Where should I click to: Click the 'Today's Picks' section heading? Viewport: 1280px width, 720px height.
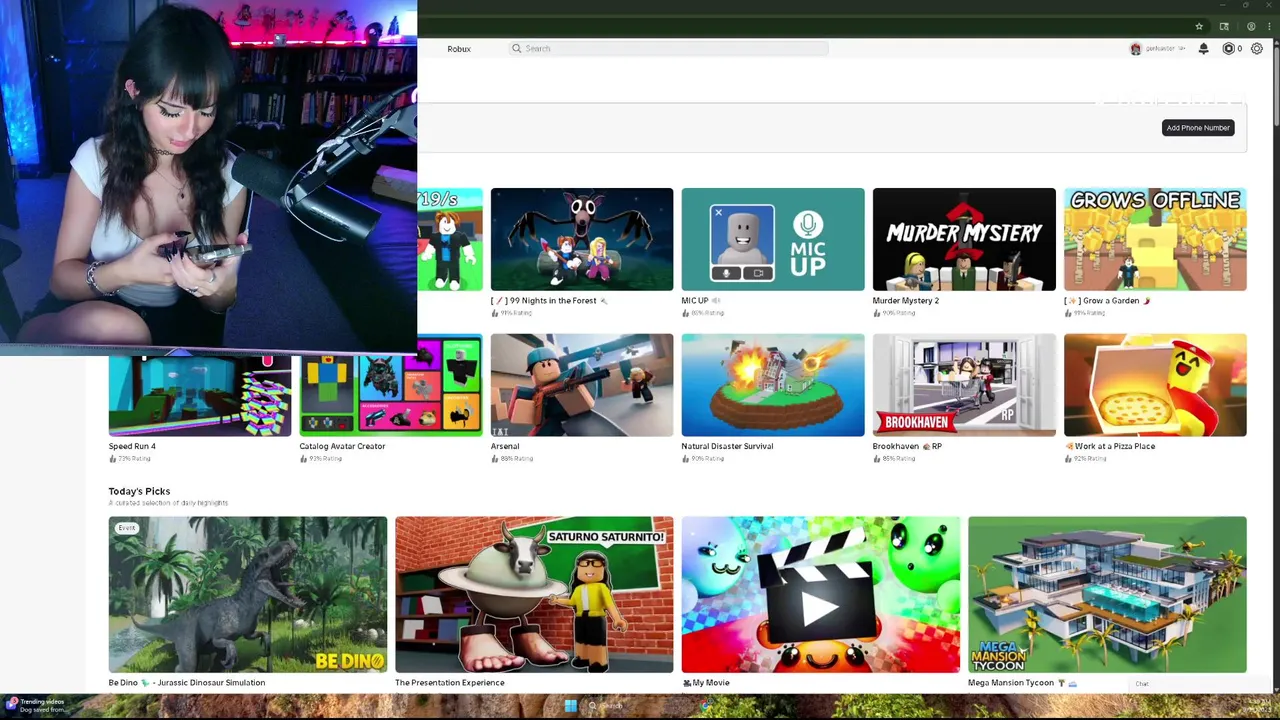pos(139,491)
